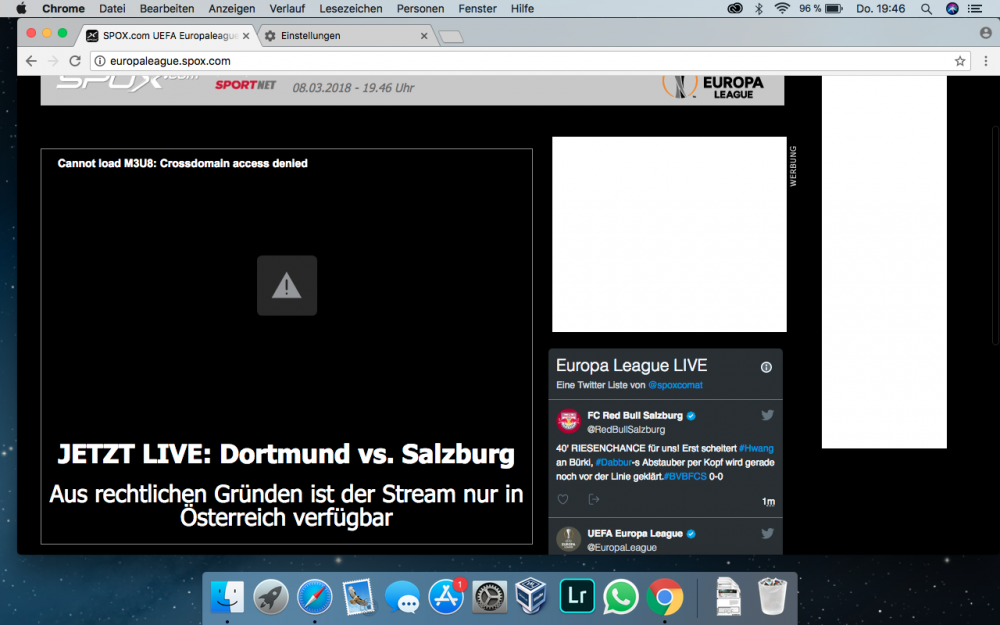Like the FC Red Bull Salzburg tweet
The width and height of the screenshot is (1000, 625).
click(x=563, y=499)
